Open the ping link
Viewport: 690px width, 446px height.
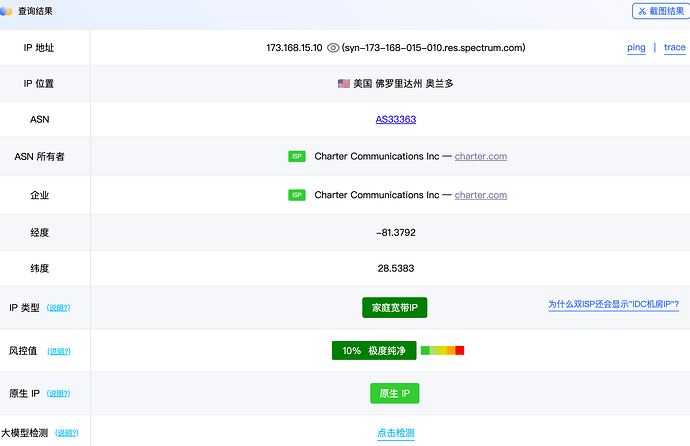click(x=636, y=48)
